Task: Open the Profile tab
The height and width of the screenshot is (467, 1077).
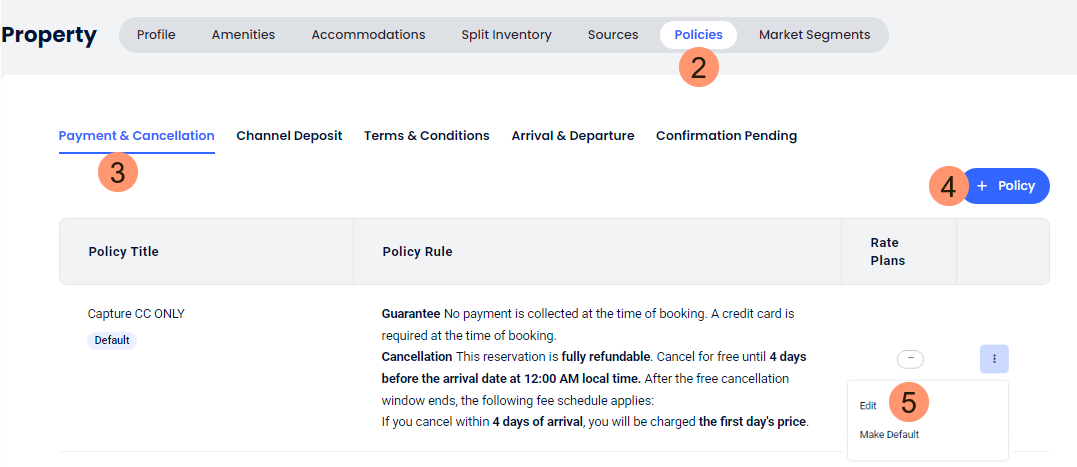Action: [x=156, y=35]
